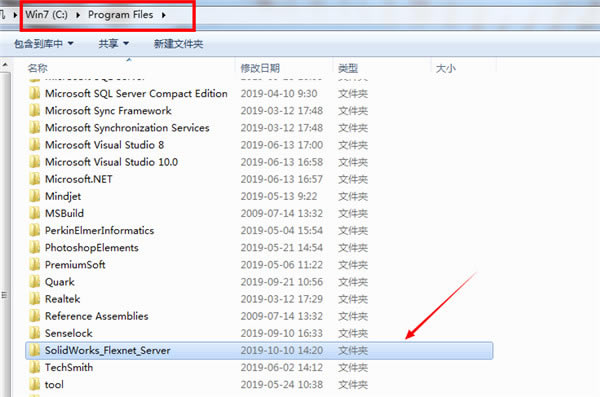
Task: Open the 共享 dropdown menu
Action: [x=113, y=44]
